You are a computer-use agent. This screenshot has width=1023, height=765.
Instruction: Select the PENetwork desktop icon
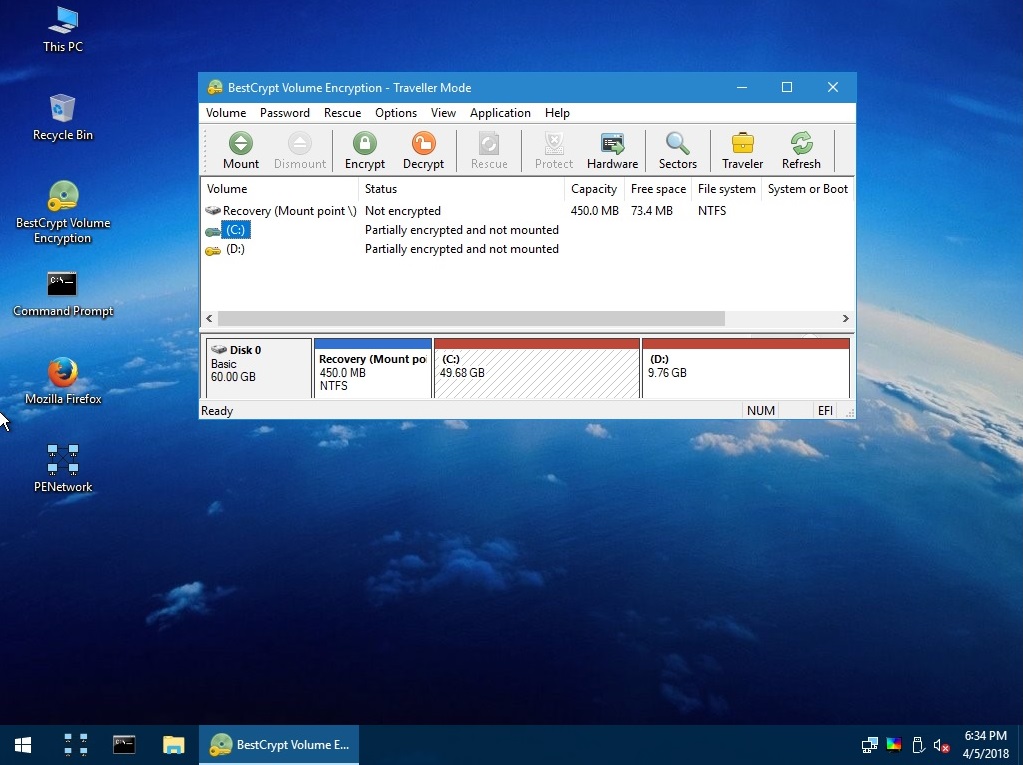click(63, 469)
